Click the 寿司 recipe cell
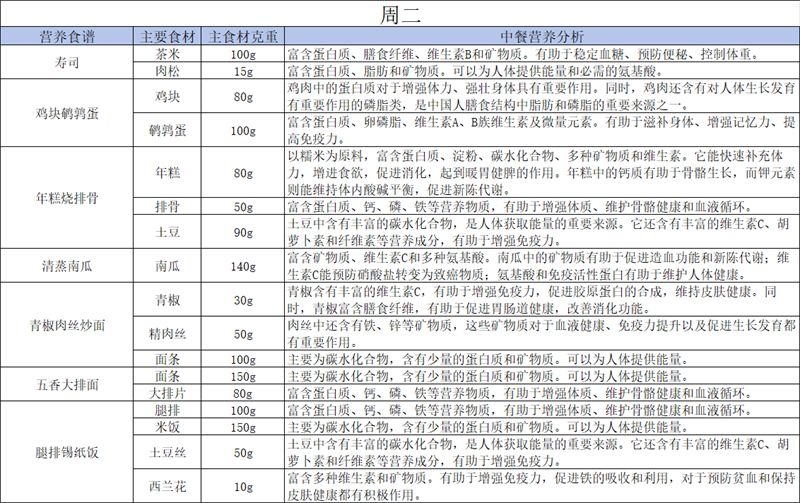Screen dimensions: 800x503 [x=67, y=62]
